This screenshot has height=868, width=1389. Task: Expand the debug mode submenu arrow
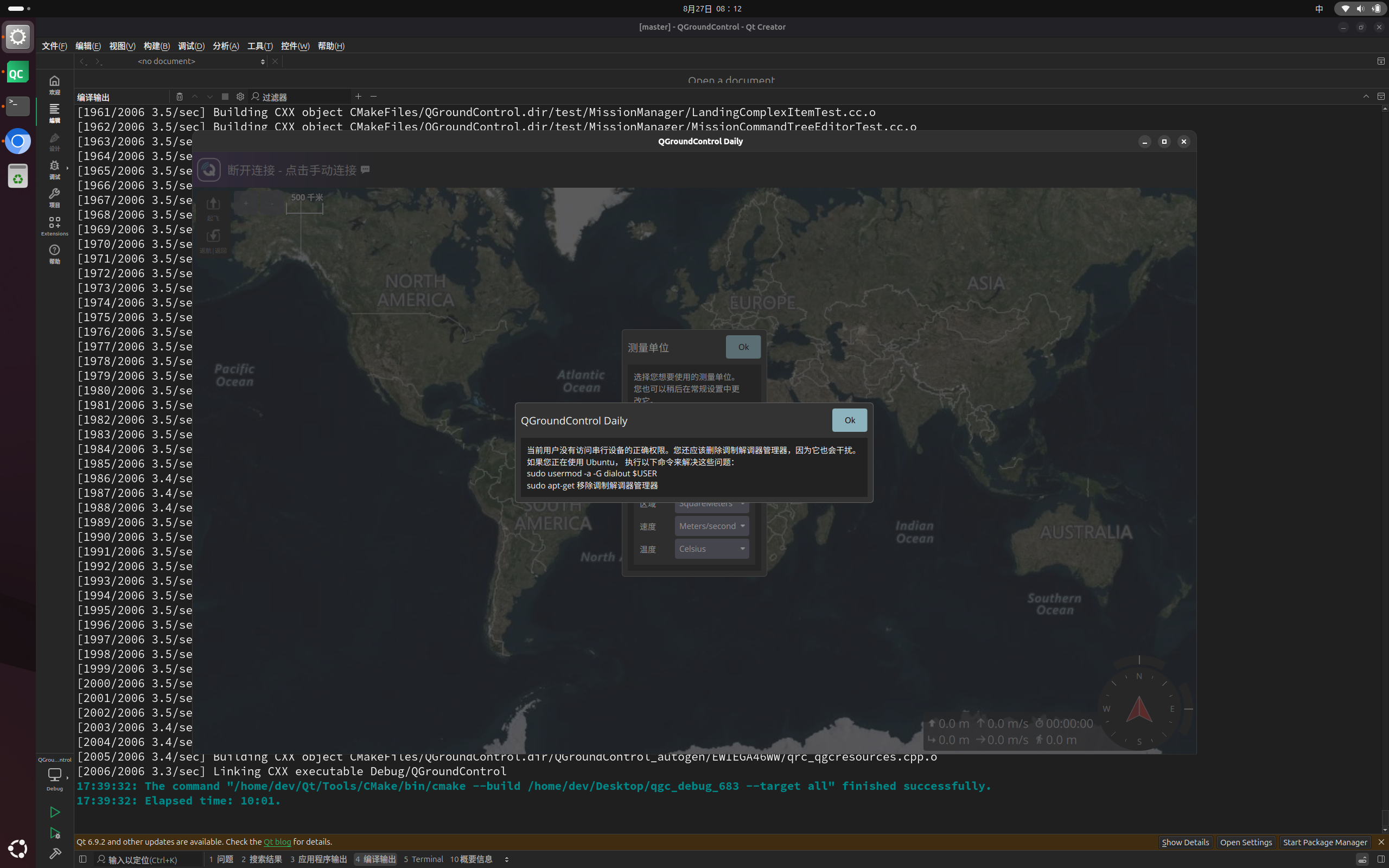(x=67, y=168)
